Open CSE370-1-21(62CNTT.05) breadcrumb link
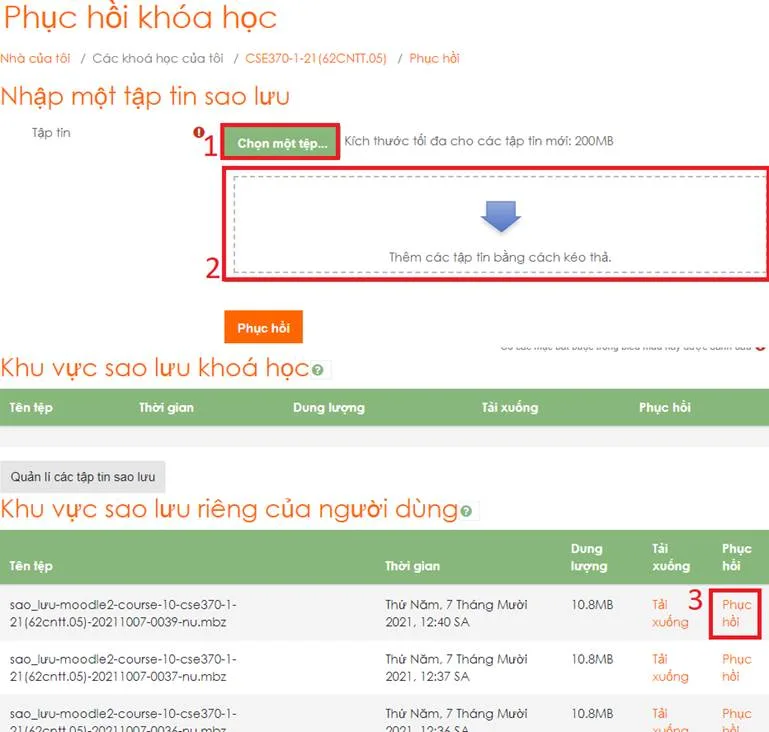Viewport: 769px width, 732px height. (315, 58)
